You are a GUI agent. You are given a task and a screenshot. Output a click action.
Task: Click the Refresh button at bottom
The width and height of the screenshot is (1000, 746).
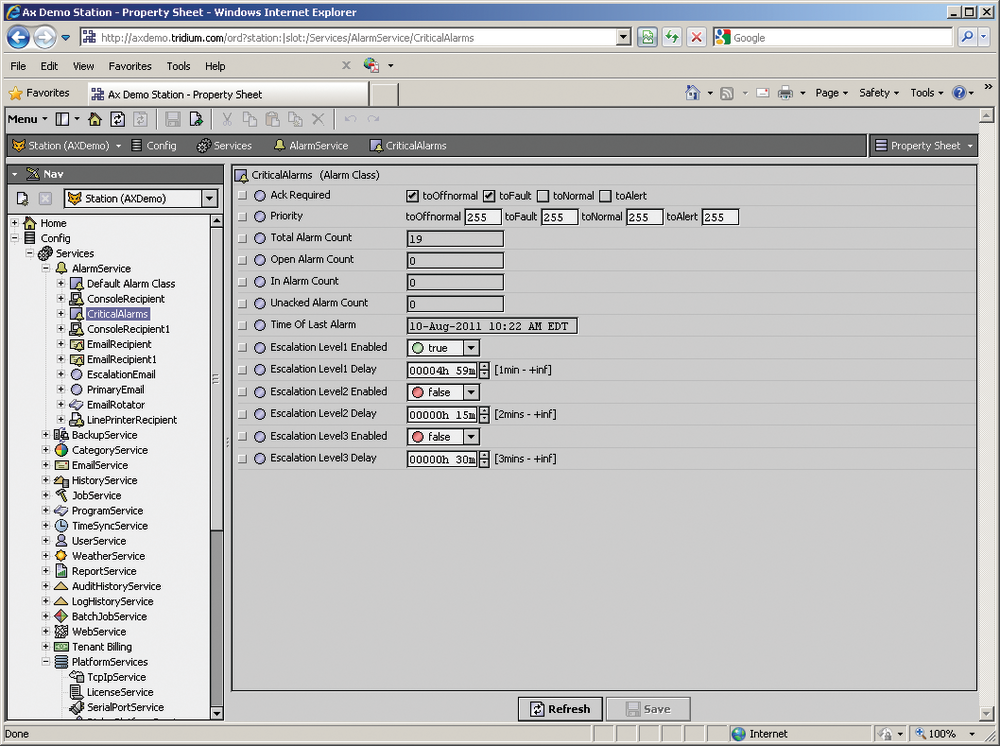click(560, 709)
